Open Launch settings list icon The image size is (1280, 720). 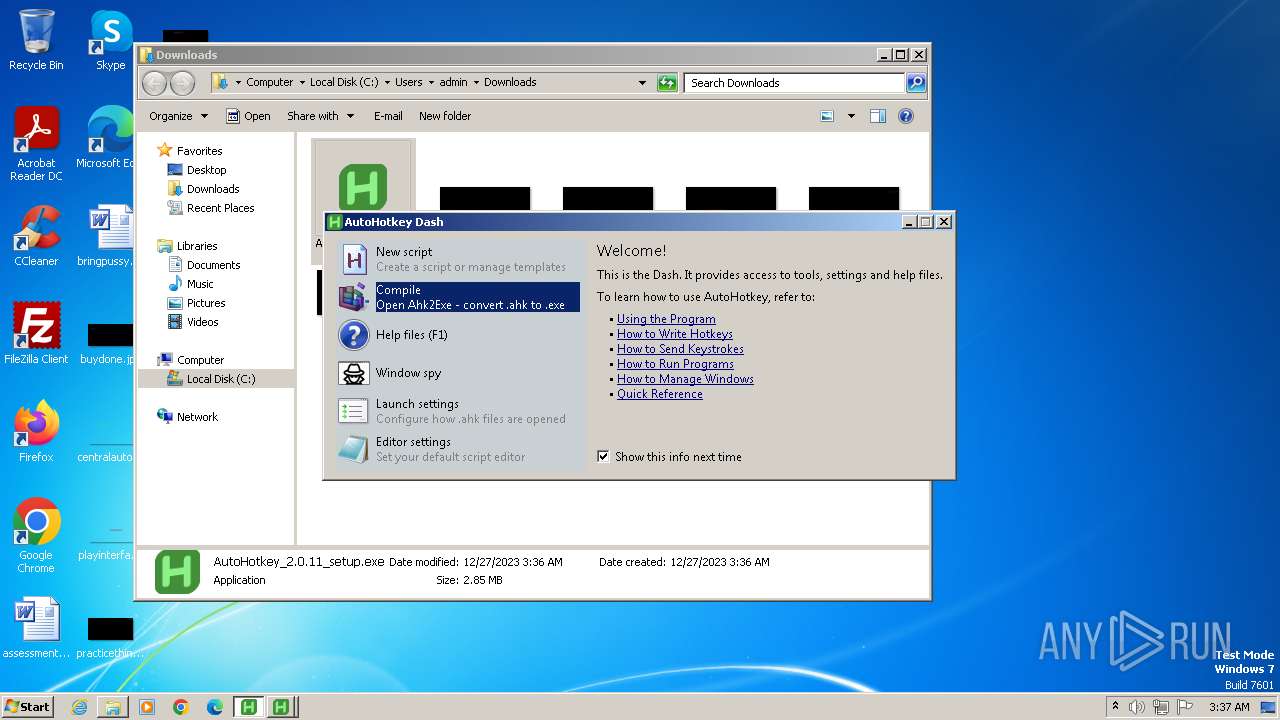[354, 411]
